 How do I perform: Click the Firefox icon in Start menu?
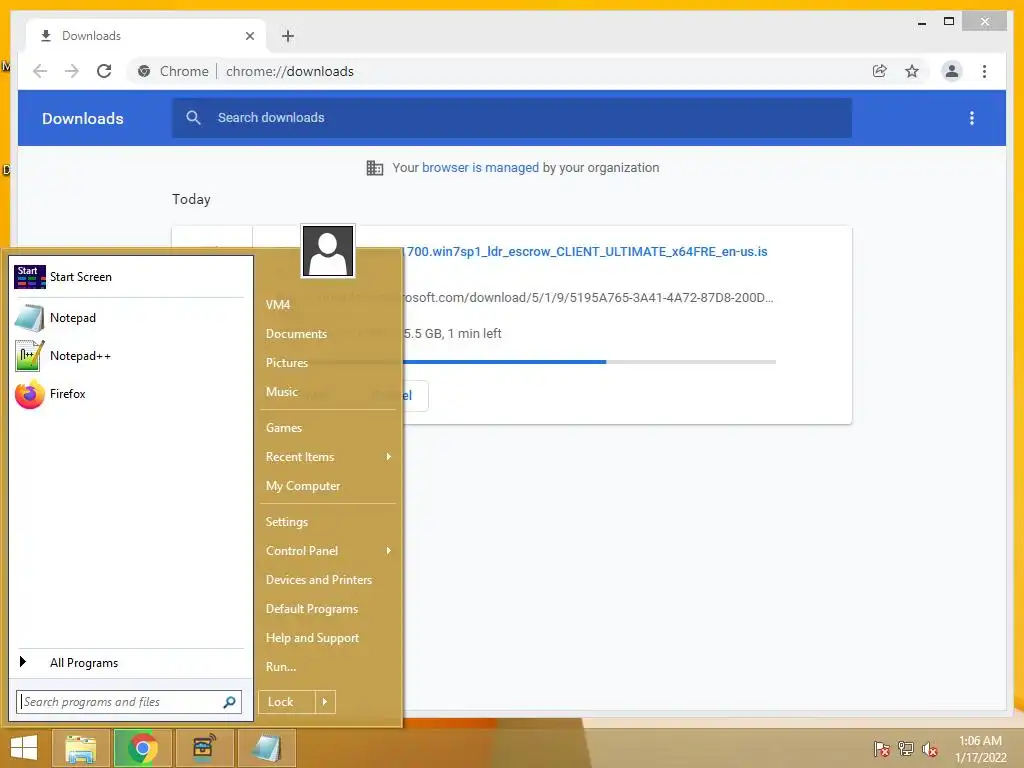click(29, 394)
